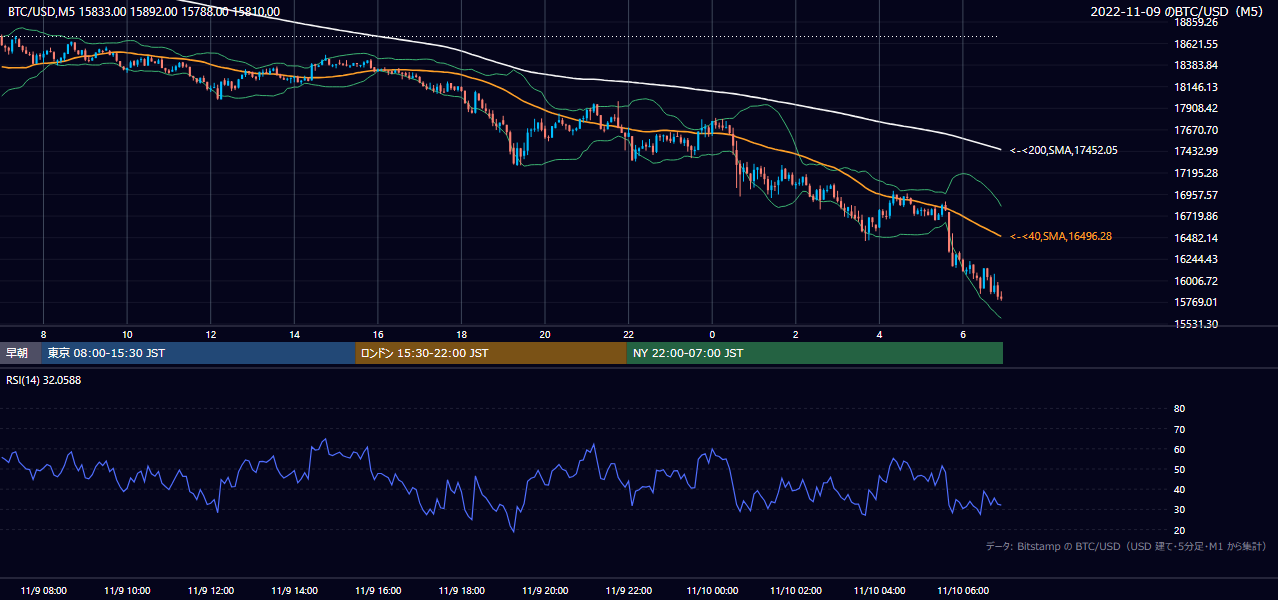Click RSI scale value 80
1278x600 pixels.
click(1179, 409)
